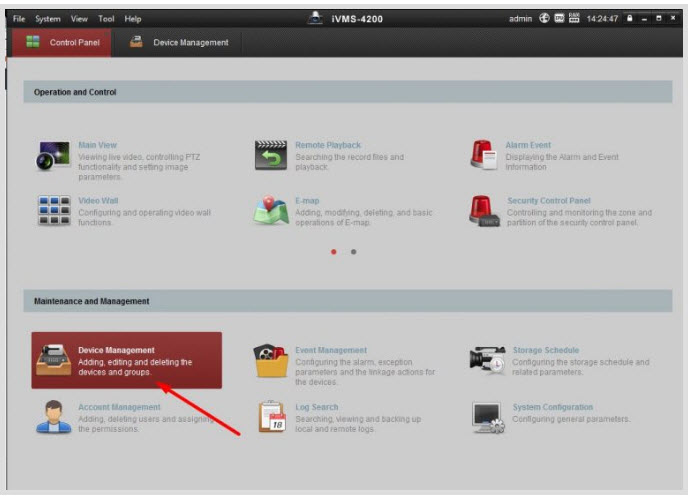The width and height of the screenshot is (698, 503).
Task: Open the Tool menu
Action: coord(106,19)
